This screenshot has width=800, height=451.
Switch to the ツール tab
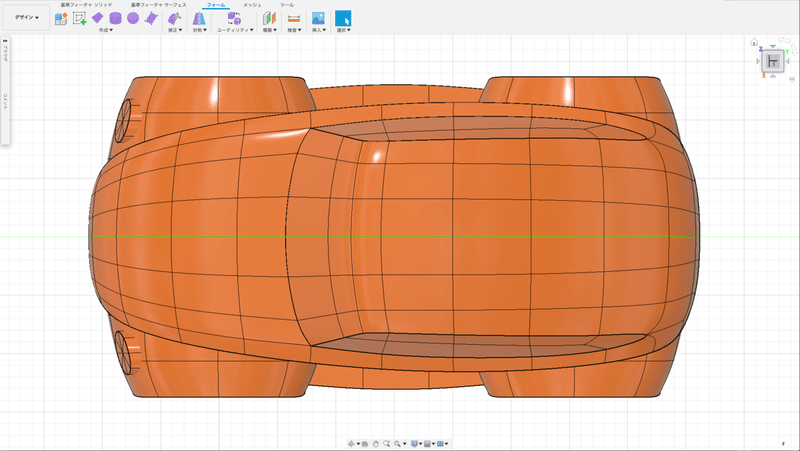point(287,5)
